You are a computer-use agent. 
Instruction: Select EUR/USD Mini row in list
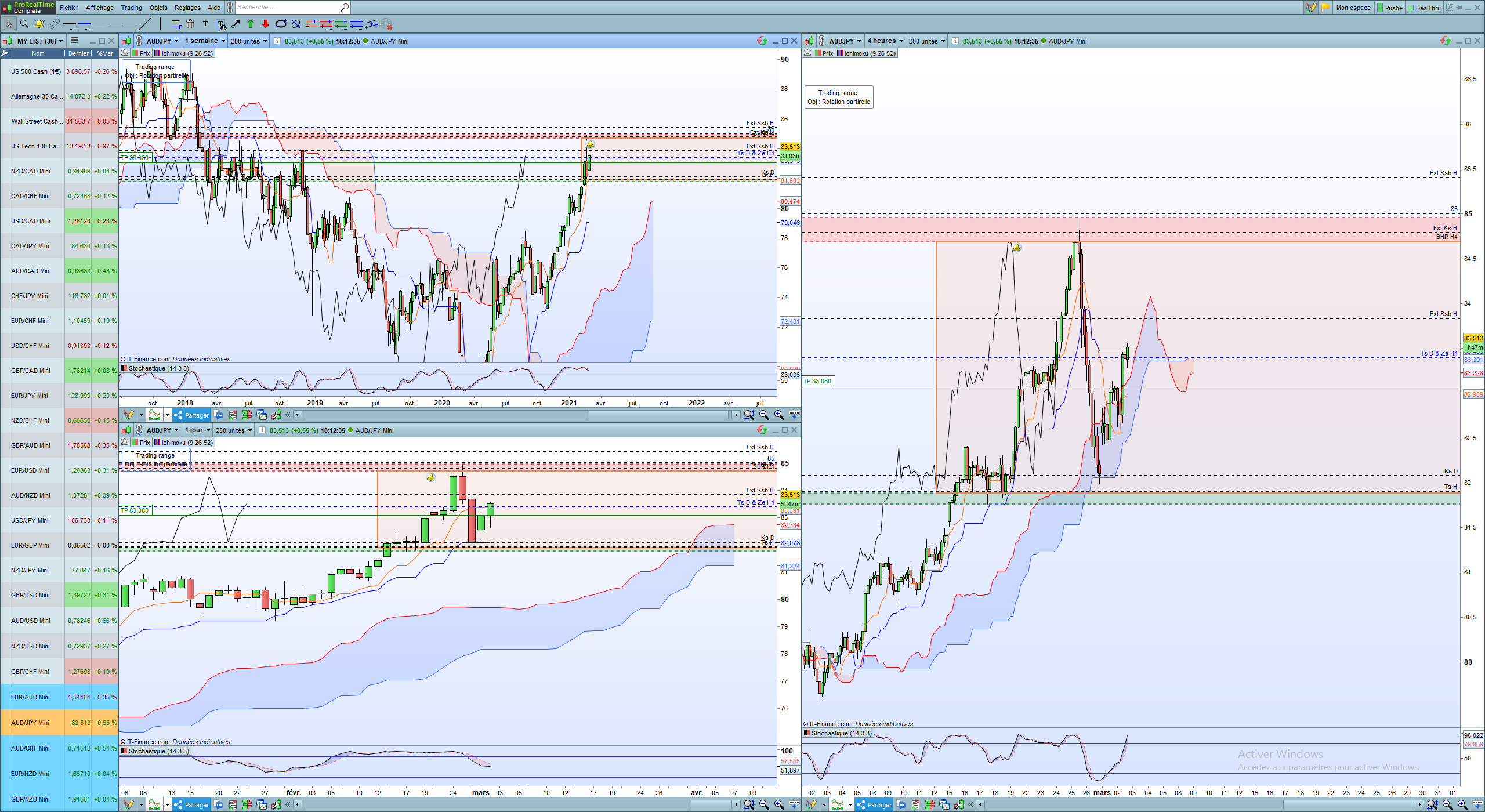tap(59, 470)
